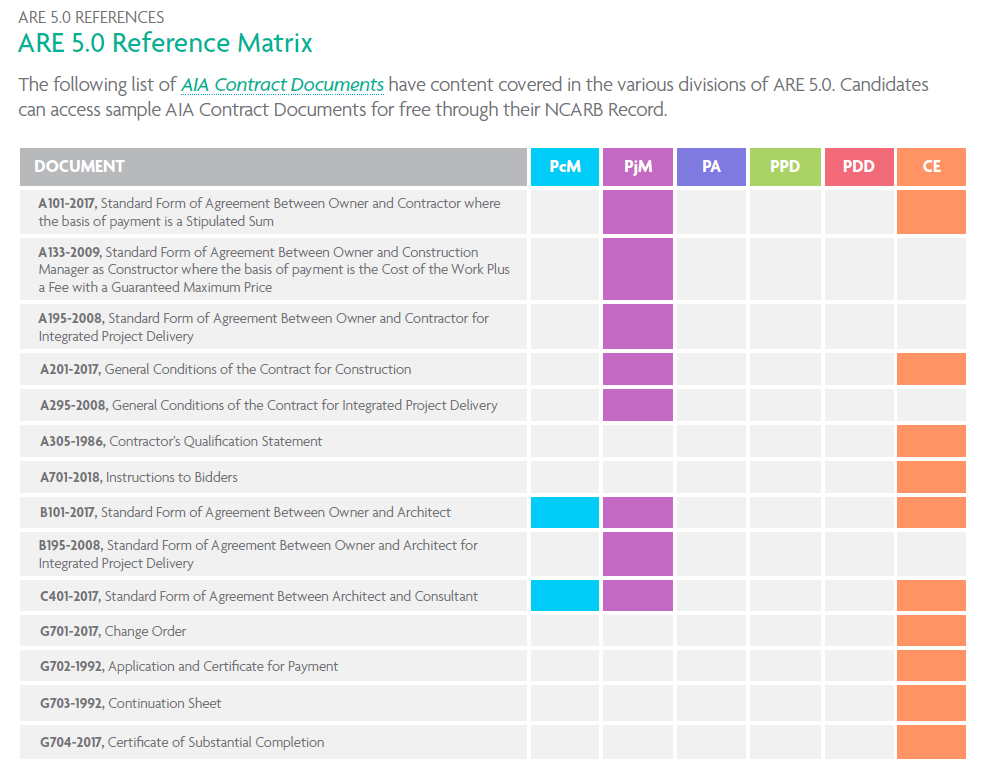The width and height of the screenshot is (985, 776).
Task: Click the purple PA column header
Action: coord(711,167)
